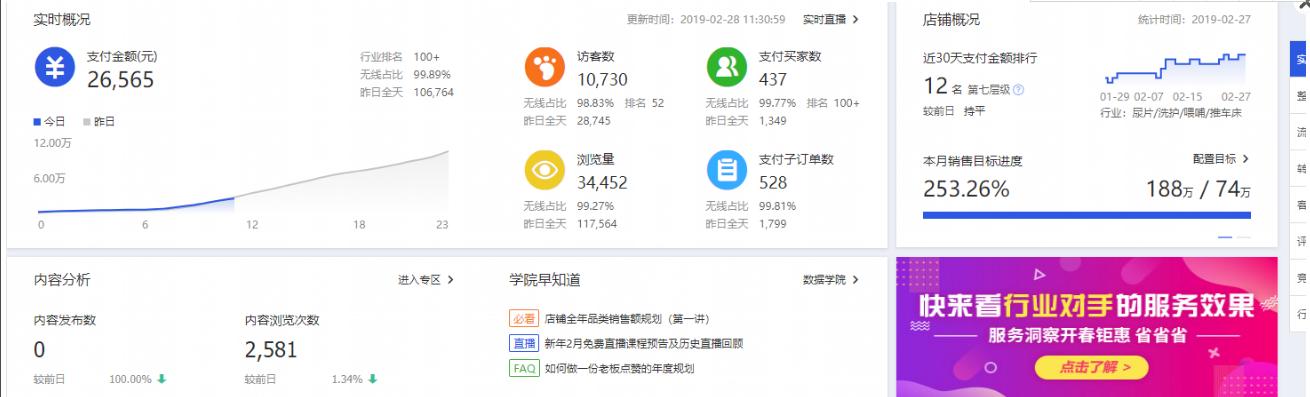Click the blue 直播 tag
Viewport: 1310px width, 397px height.
523,343
